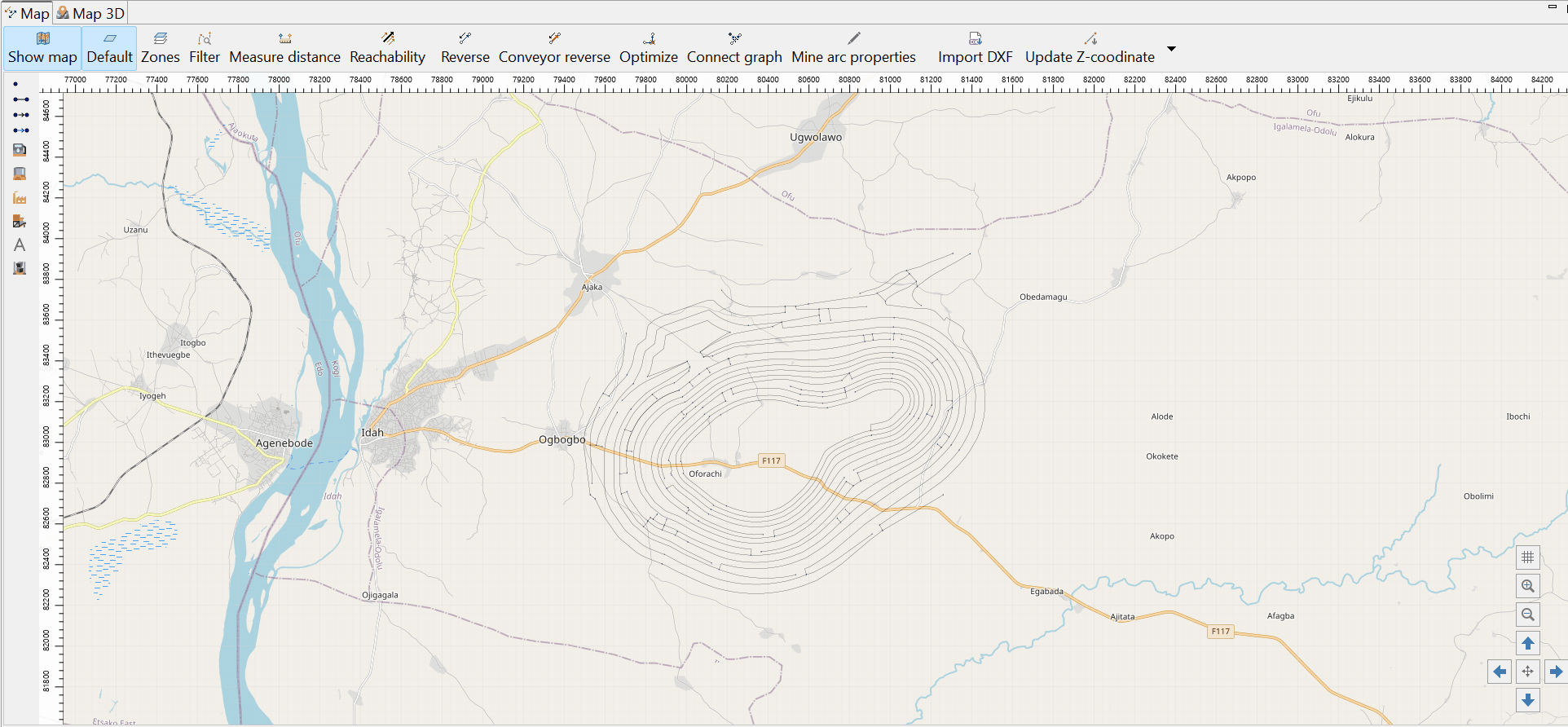Image resolution: width=1568 pixels, height=727 pixels.
Task: Activate the Measure distance tool
Action: coord(284,48)
